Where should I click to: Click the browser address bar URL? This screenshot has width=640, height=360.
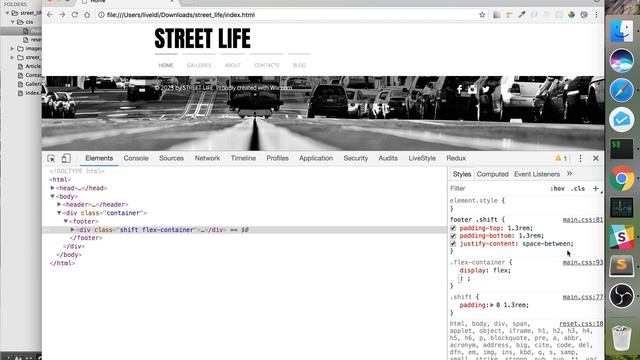pos(181,15)
